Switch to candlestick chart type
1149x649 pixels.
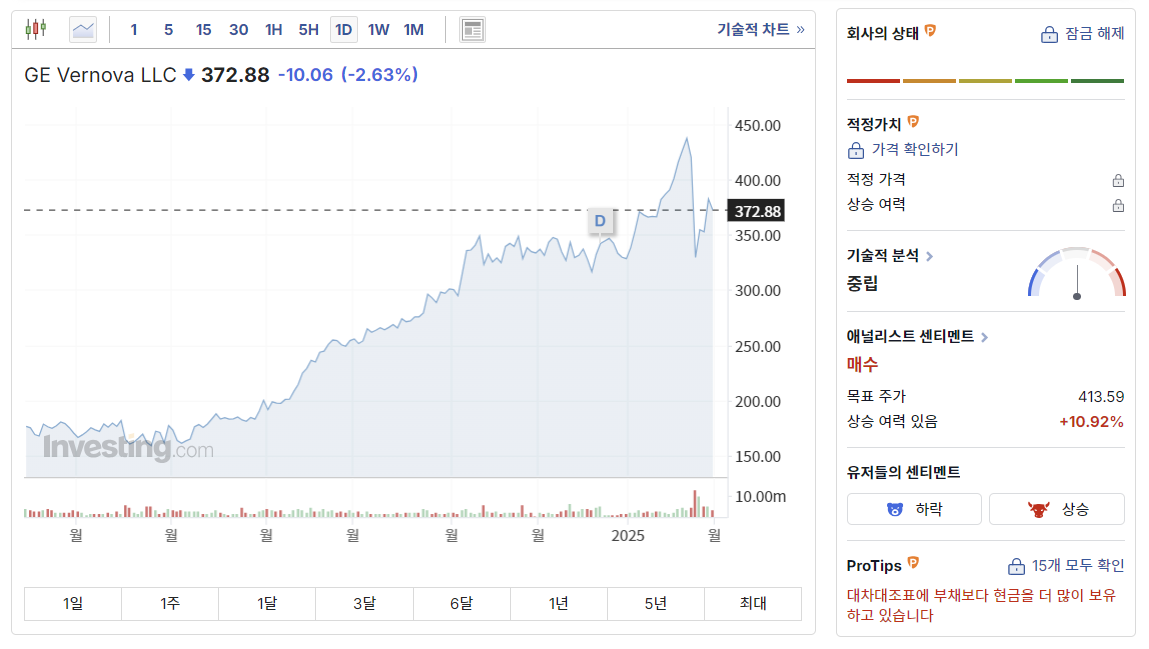(36, 29)
